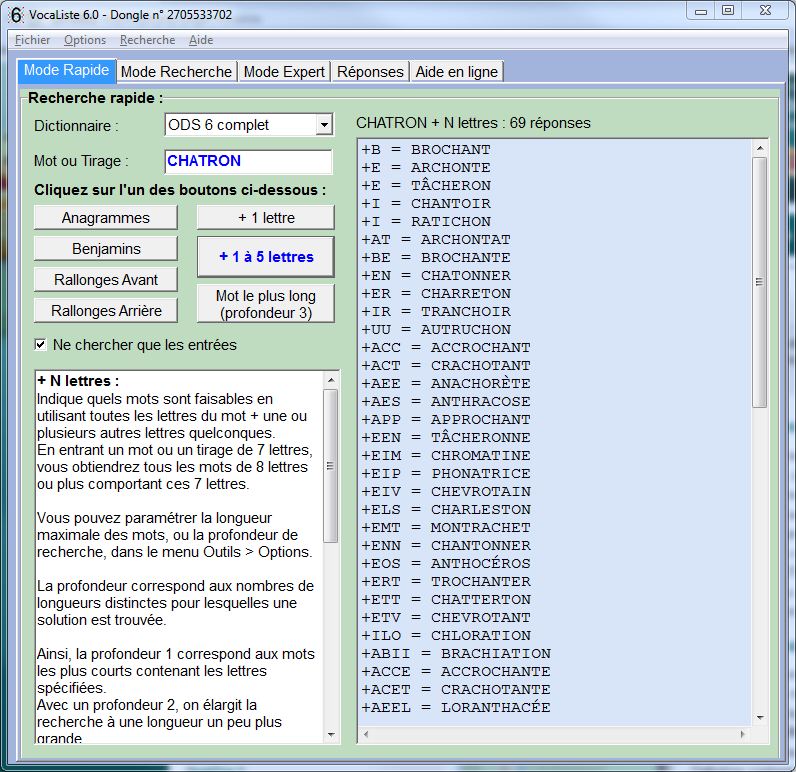Image resolution: width=796 pixels, height=772 pixels.
Task: Select the TRANCHOIR result line
Action: [436, 312]
